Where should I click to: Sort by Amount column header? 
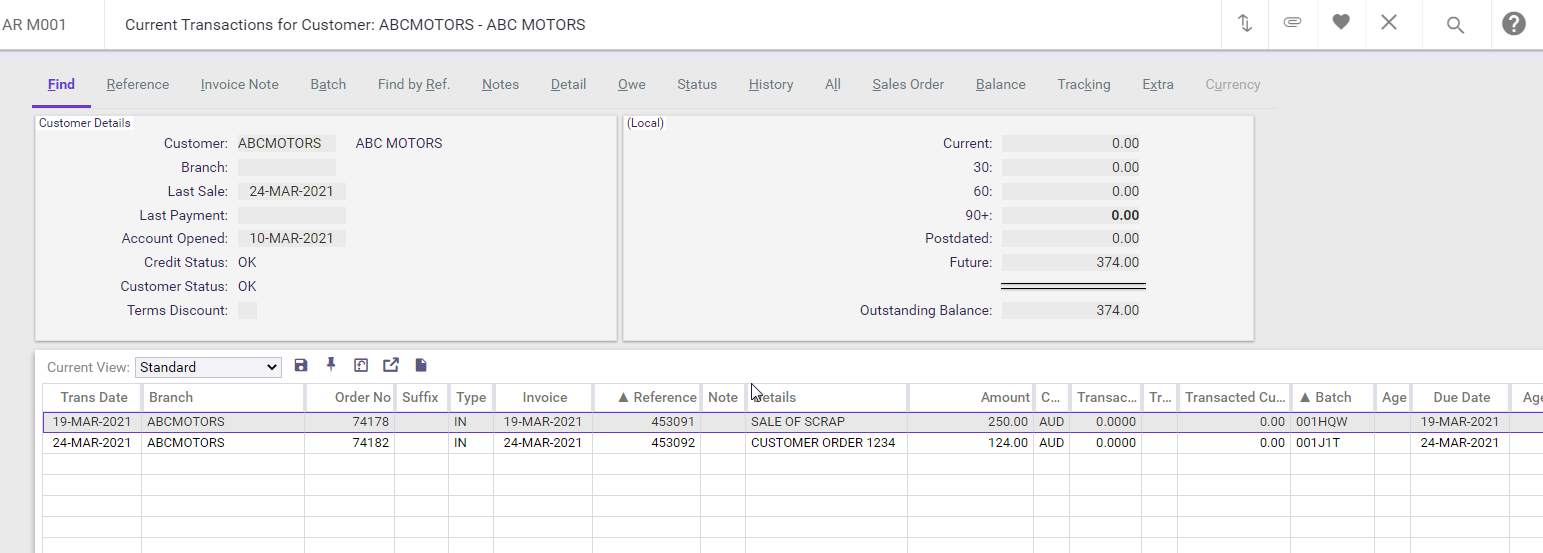(x=971, y=397)
